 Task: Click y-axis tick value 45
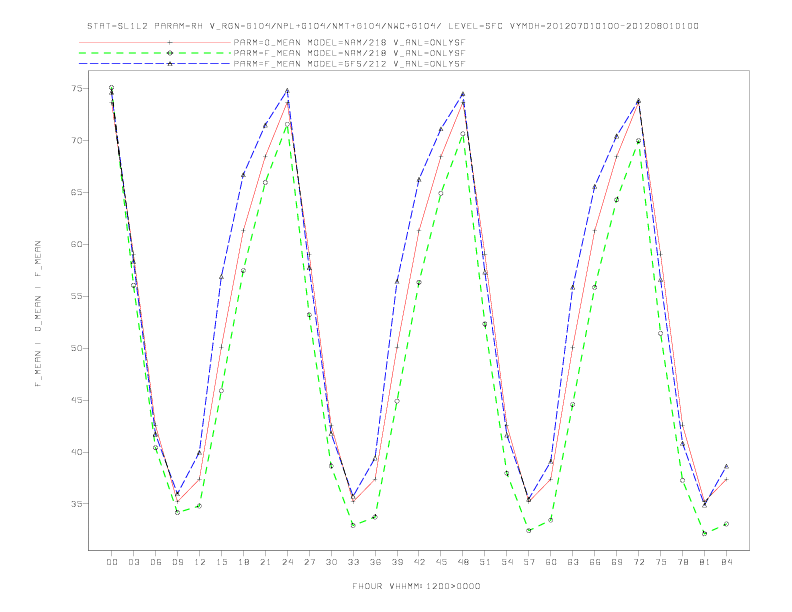pyautogui.click(x=77, y=400)
